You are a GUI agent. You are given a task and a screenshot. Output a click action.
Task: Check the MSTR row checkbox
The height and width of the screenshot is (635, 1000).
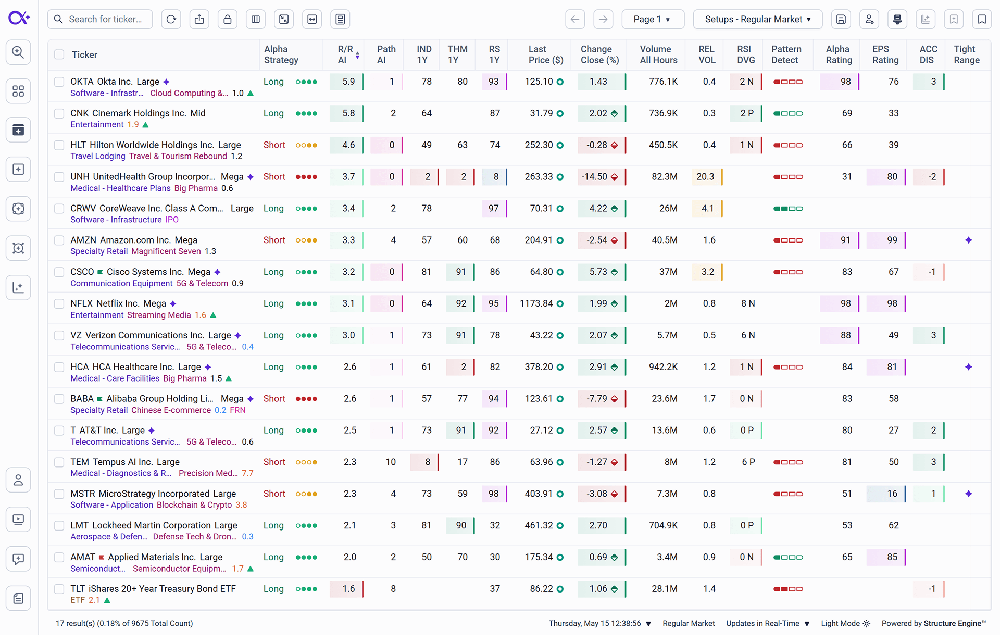tap(59, 494)
